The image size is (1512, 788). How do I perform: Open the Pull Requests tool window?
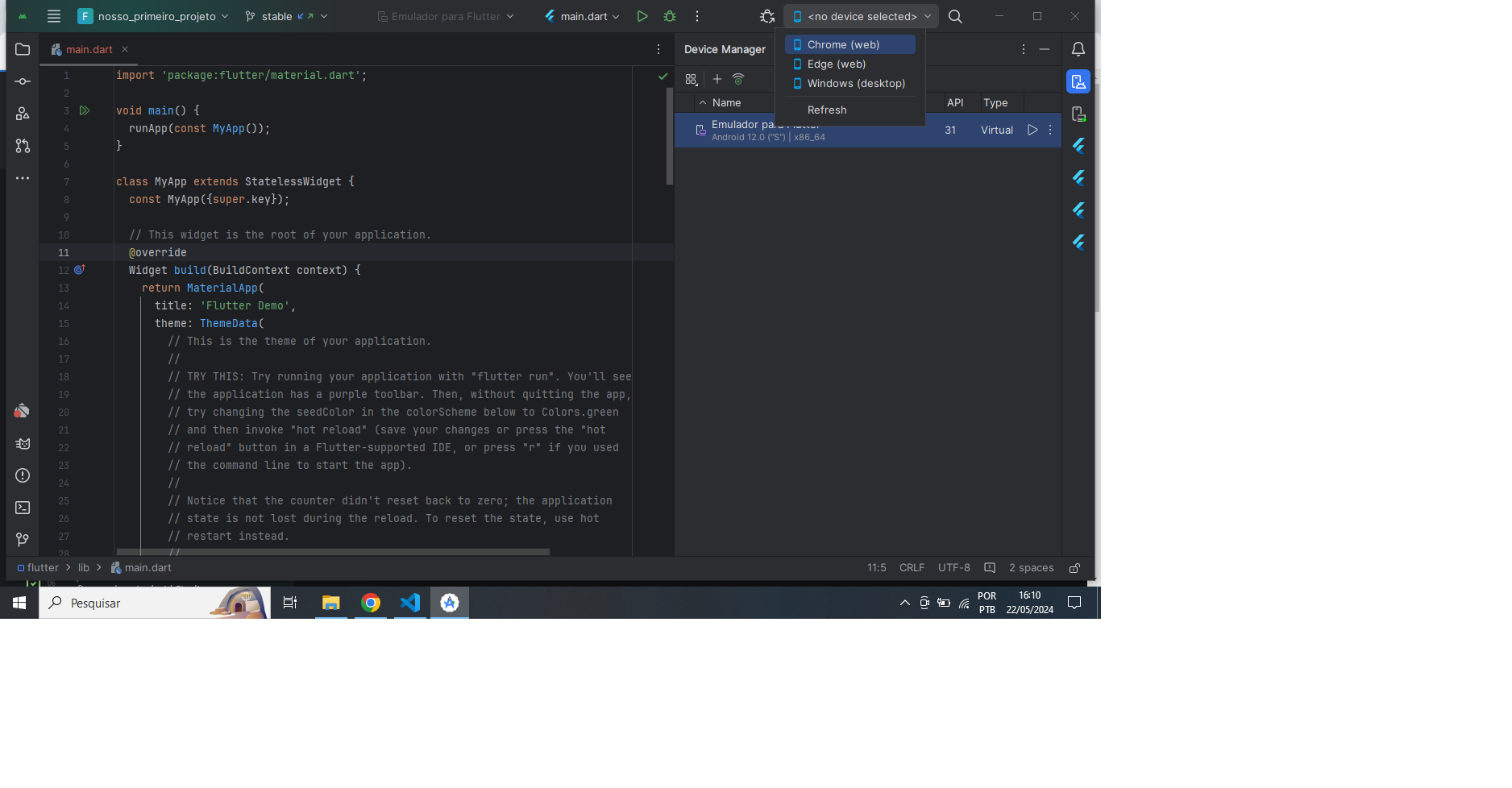23,146
